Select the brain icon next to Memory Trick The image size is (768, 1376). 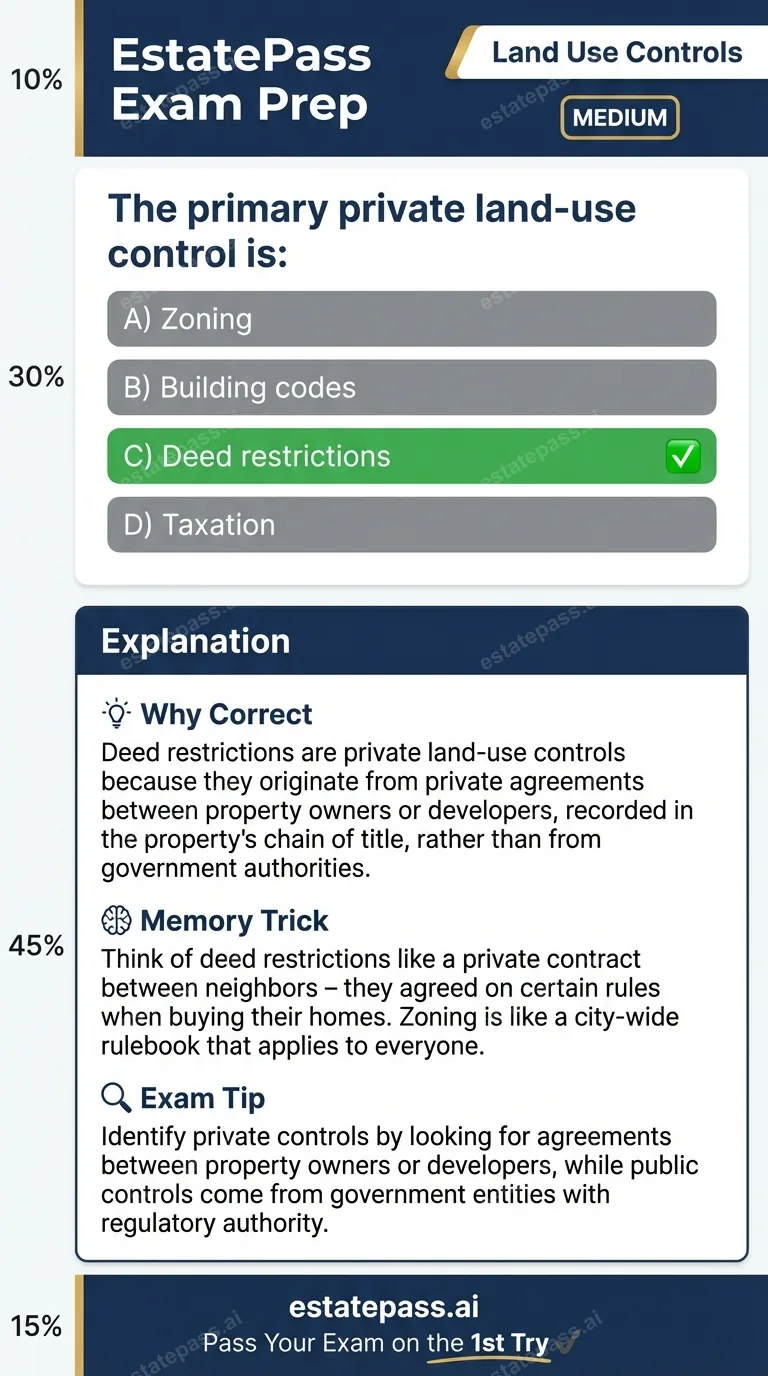(115, 919)
